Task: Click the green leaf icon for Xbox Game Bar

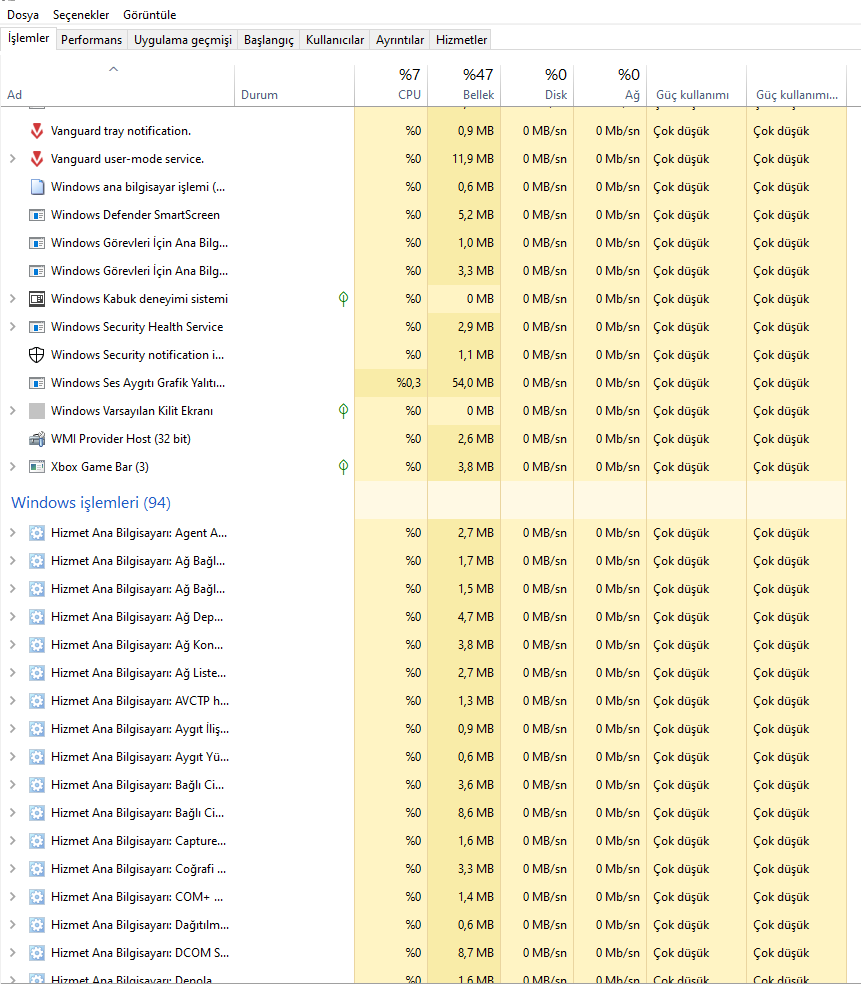Action: [343, 467]
